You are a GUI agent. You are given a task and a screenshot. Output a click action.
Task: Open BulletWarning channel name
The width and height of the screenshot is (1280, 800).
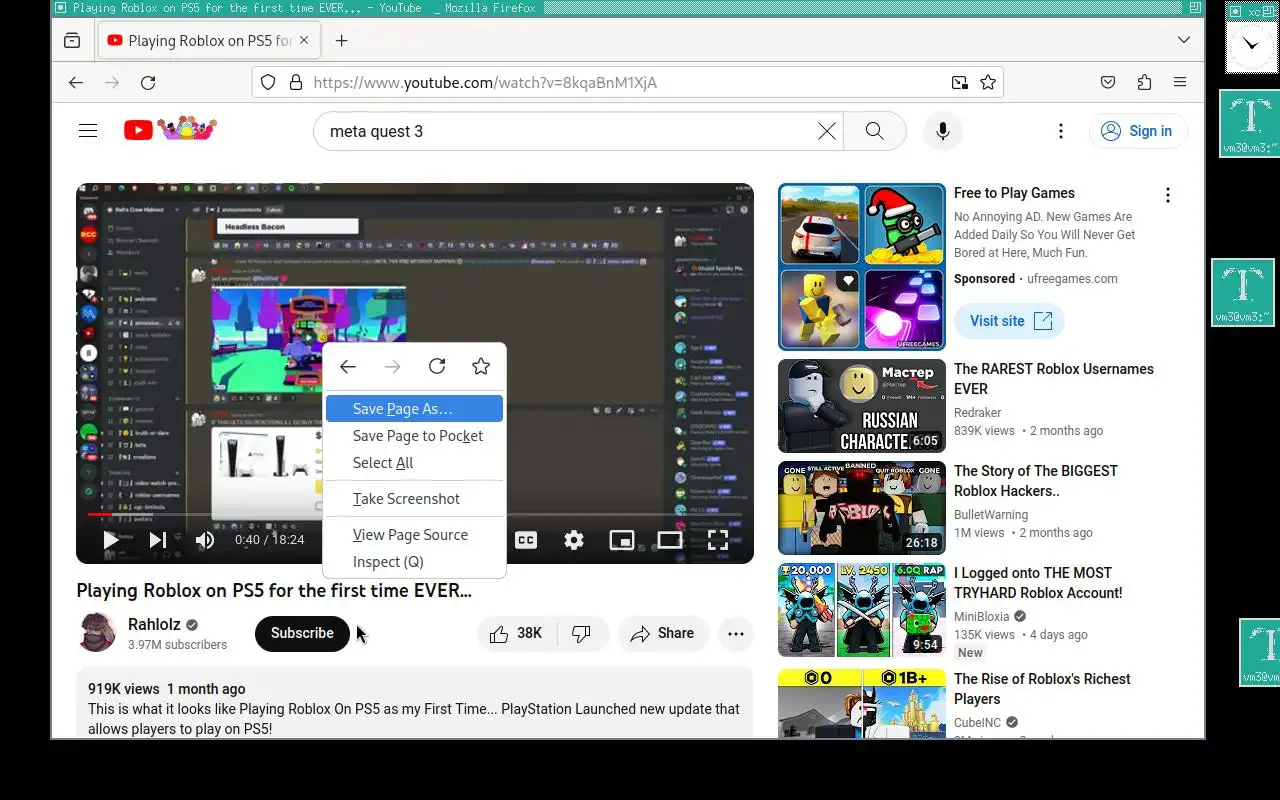990,515
